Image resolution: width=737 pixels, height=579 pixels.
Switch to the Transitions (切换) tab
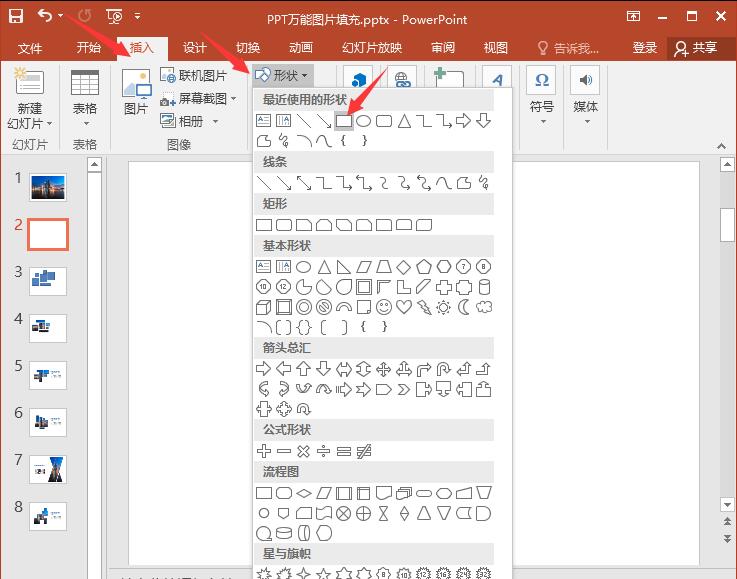(x=248, y=48)
